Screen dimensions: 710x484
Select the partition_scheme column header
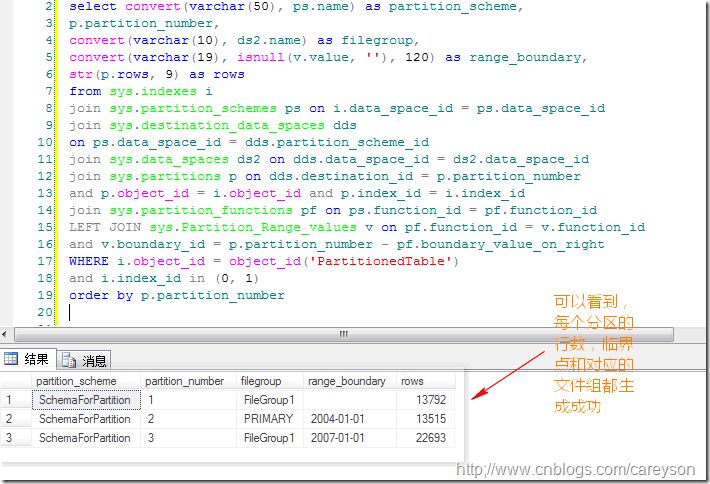(x=86, y=381)
